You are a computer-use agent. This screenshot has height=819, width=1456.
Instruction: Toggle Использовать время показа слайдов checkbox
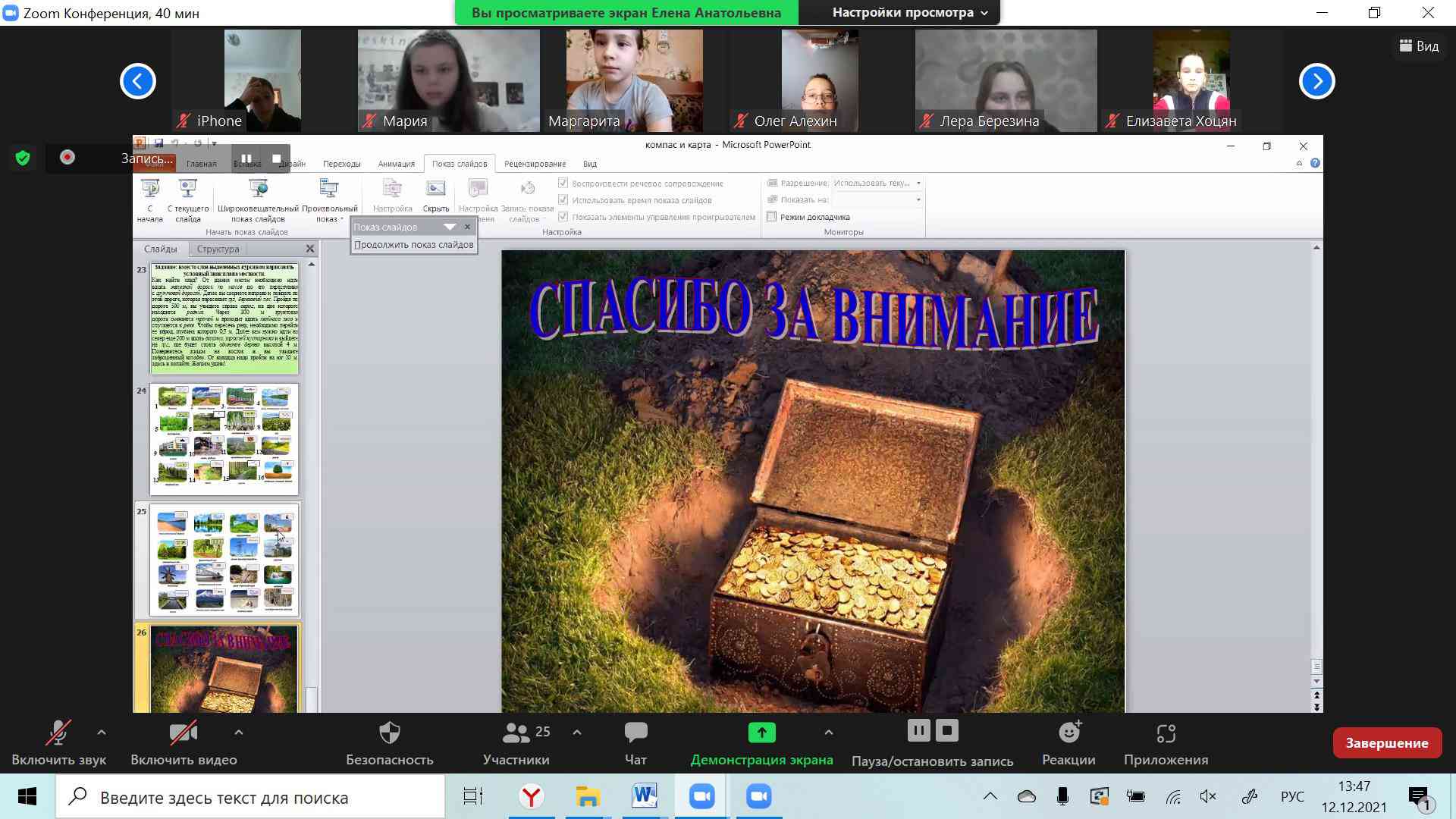[563, 200]
